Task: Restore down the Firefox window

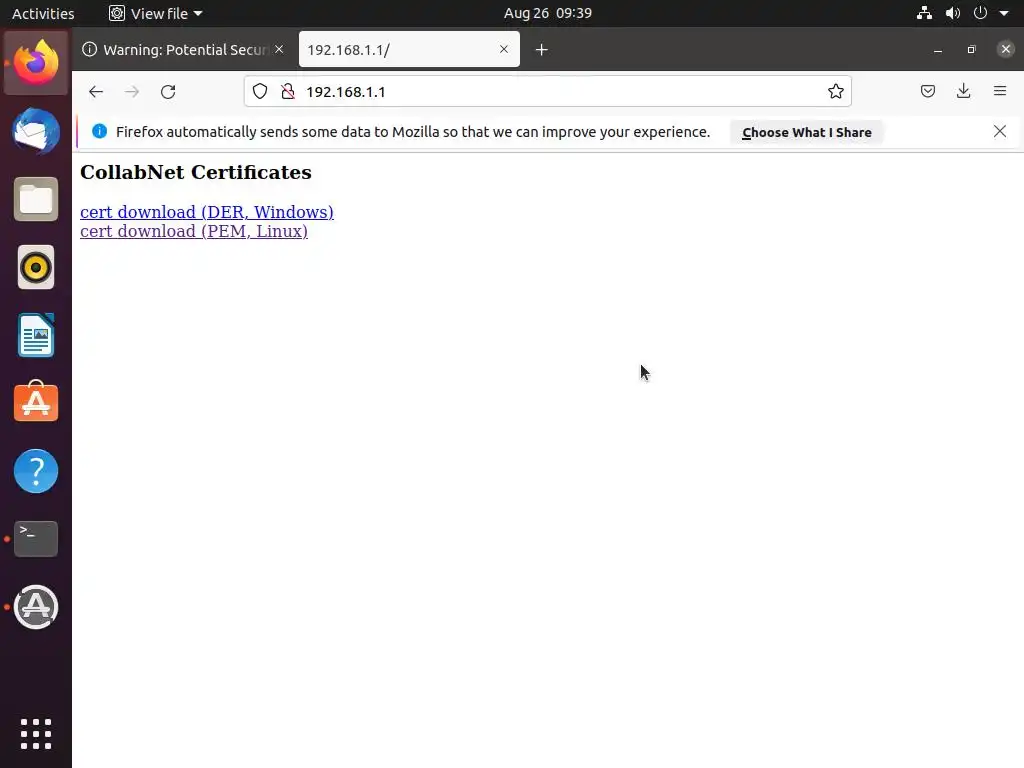Action: [972, 50]
